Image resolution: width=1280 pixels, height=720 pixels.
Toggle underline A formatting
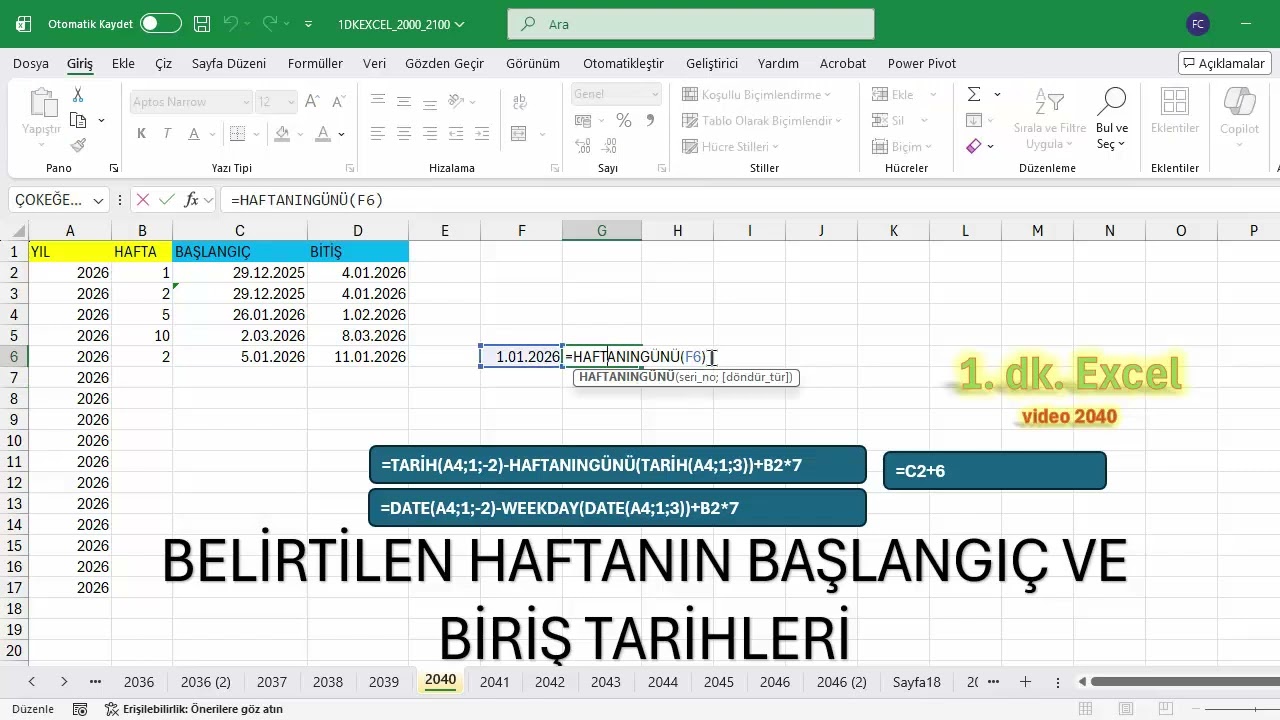pos(192,133)
